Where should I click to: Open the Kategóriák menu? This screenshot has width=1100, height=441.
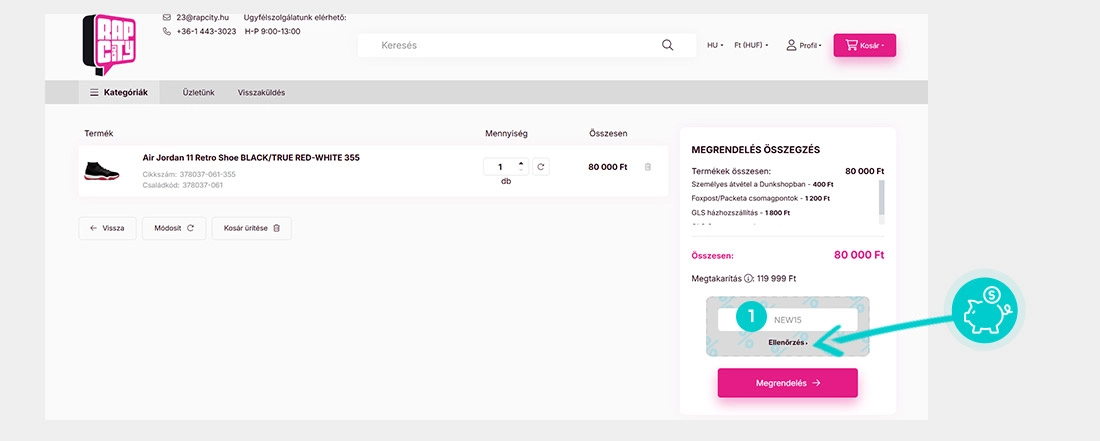[119, 93]
